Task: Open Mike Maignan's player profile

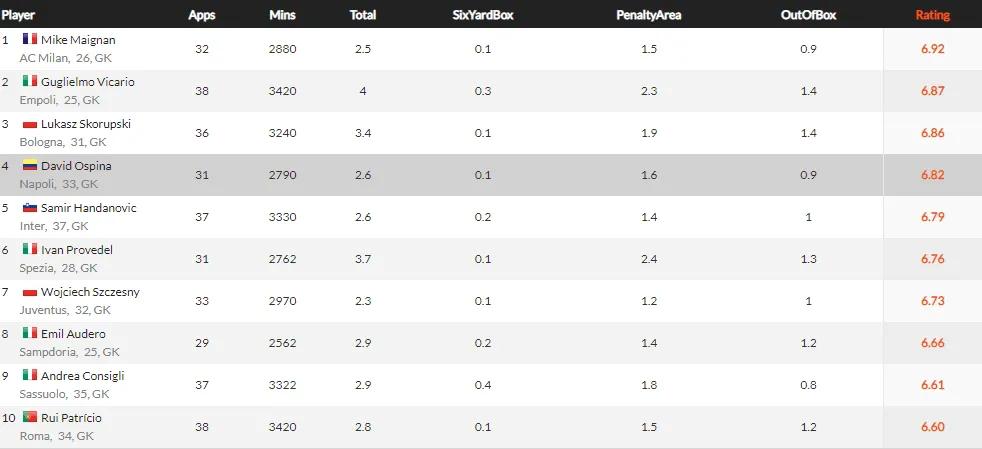Action: [78, 40]
